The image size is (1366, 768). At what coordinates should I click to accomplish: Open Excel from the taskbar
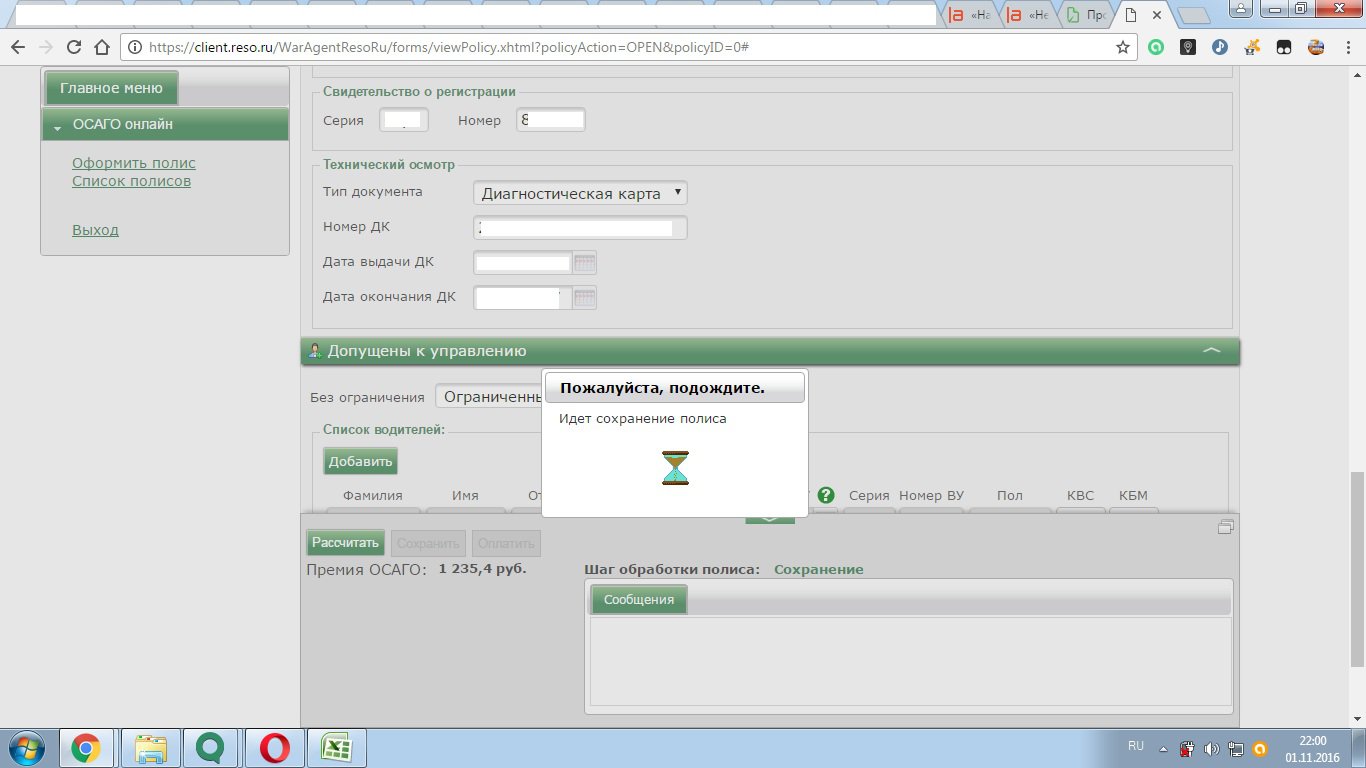(x=337, y=747)
